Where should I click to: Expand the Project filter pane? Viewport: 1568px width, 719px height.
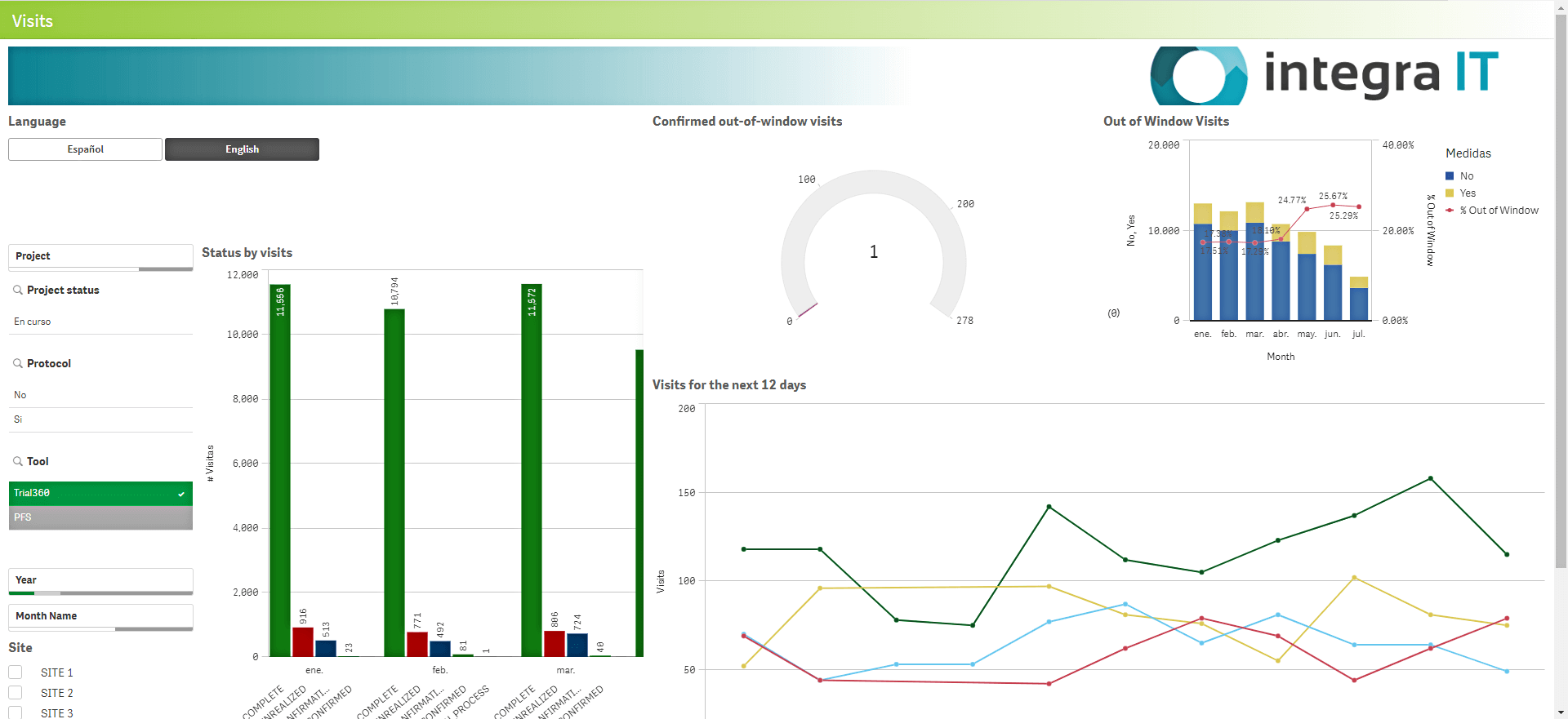click(x=100, y=256)
